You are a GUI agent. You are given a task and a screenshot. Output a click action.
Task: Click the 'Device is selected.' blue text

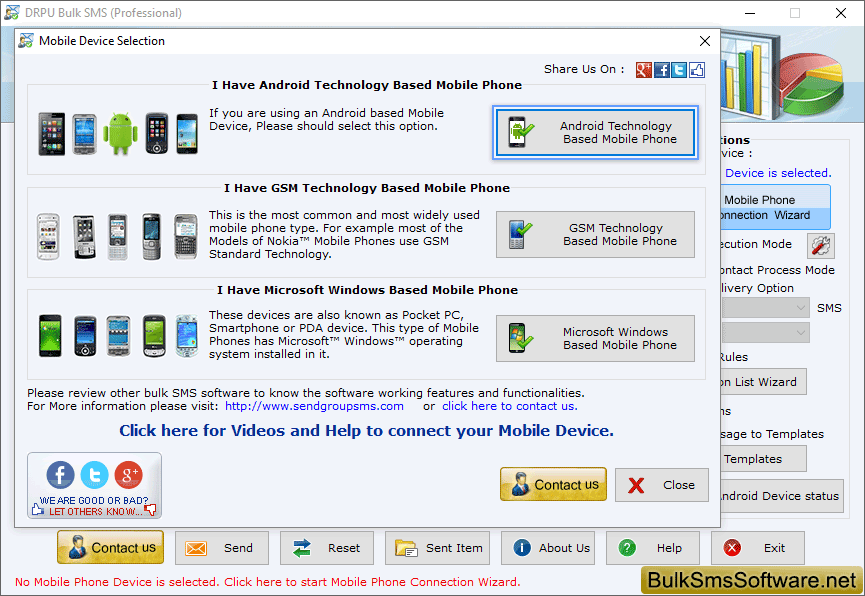tap(778, 173)
